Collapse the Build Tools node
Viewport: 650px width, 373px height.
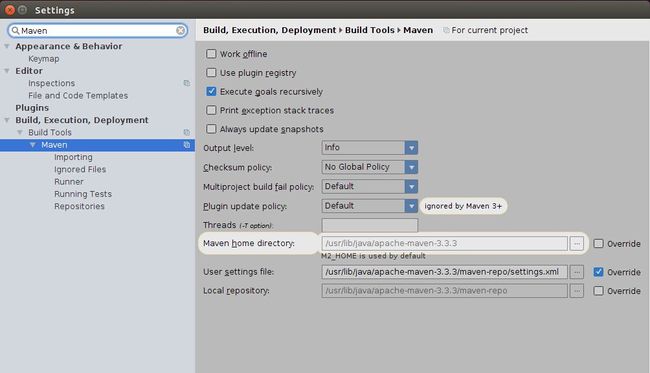click(20, 133)
